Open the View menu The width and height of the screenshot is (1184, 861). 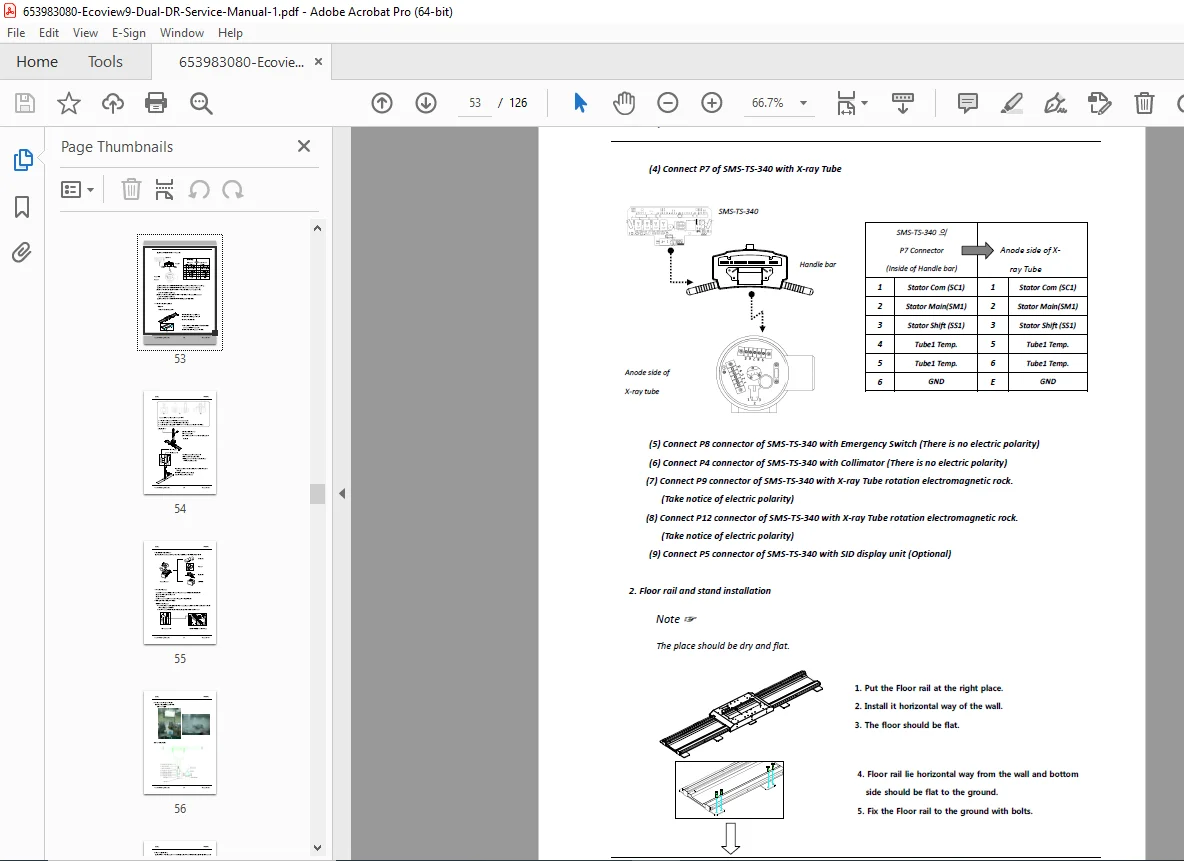pos(85,32)
